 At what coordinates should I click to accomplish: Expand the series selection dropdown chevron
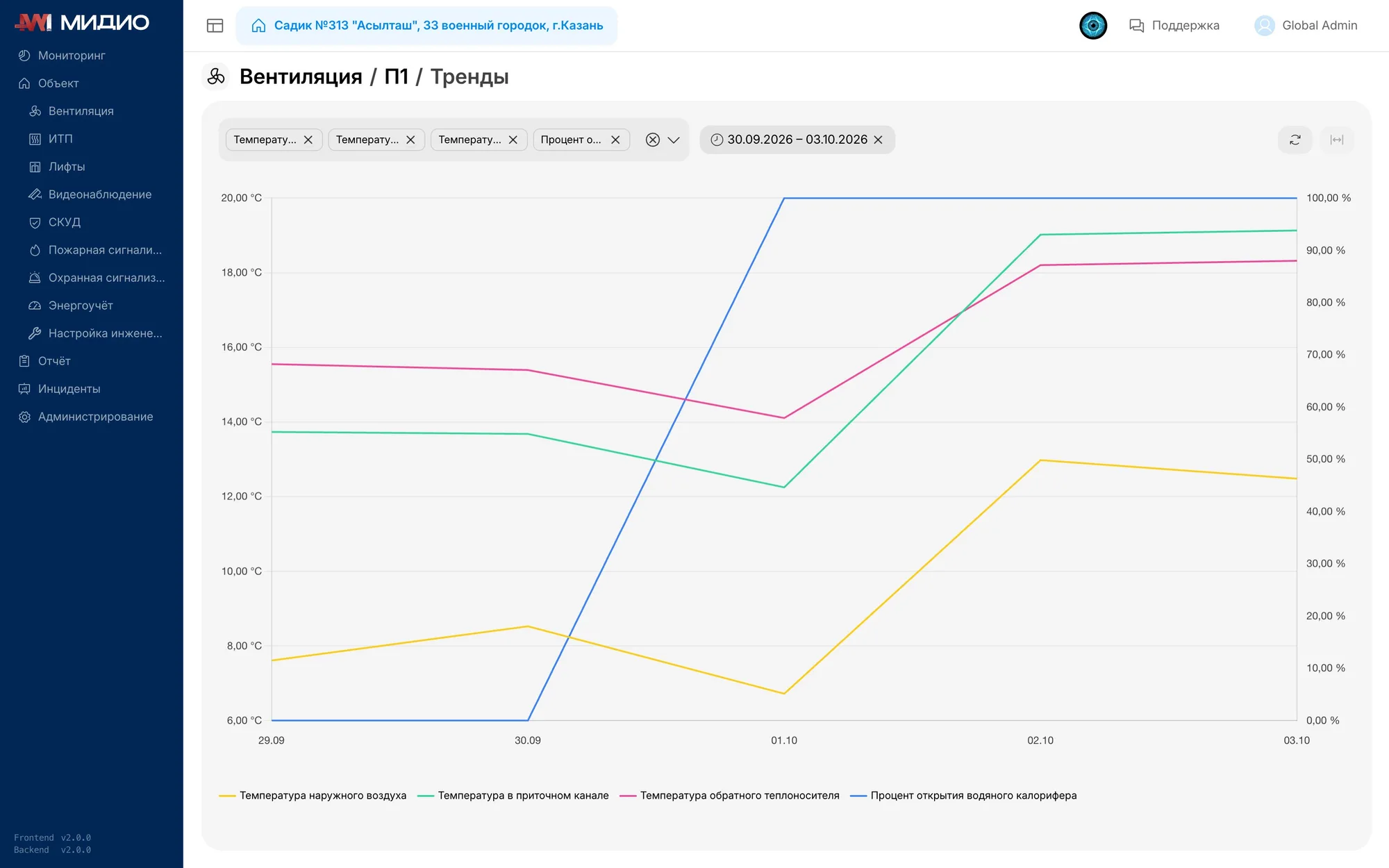(x=674, y=140)
